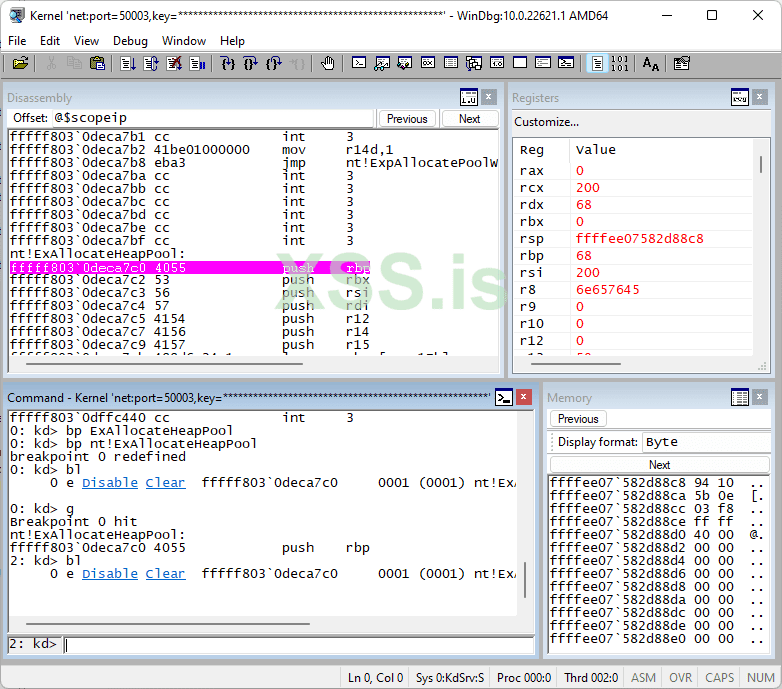The width and height of the screenshot is (782, 689).
Task: Toggle Source mode on toolbar button
Action: pos(597,63)
